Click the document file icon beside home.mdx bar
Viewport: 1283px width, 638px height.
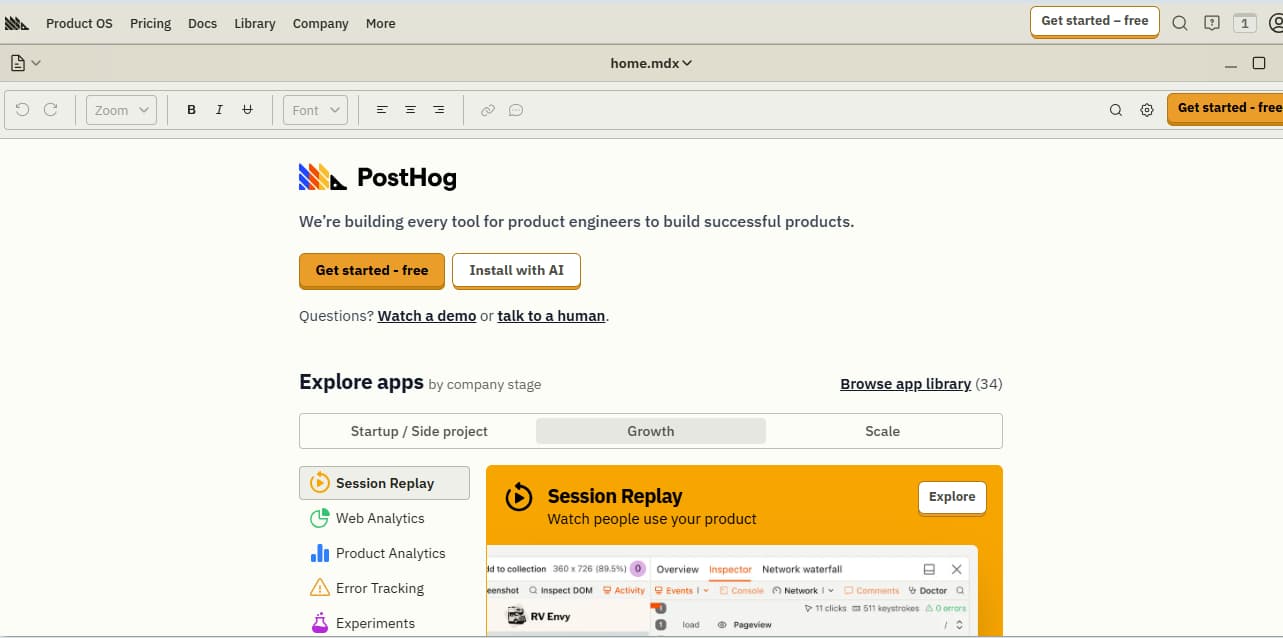[x=18, y=63]
